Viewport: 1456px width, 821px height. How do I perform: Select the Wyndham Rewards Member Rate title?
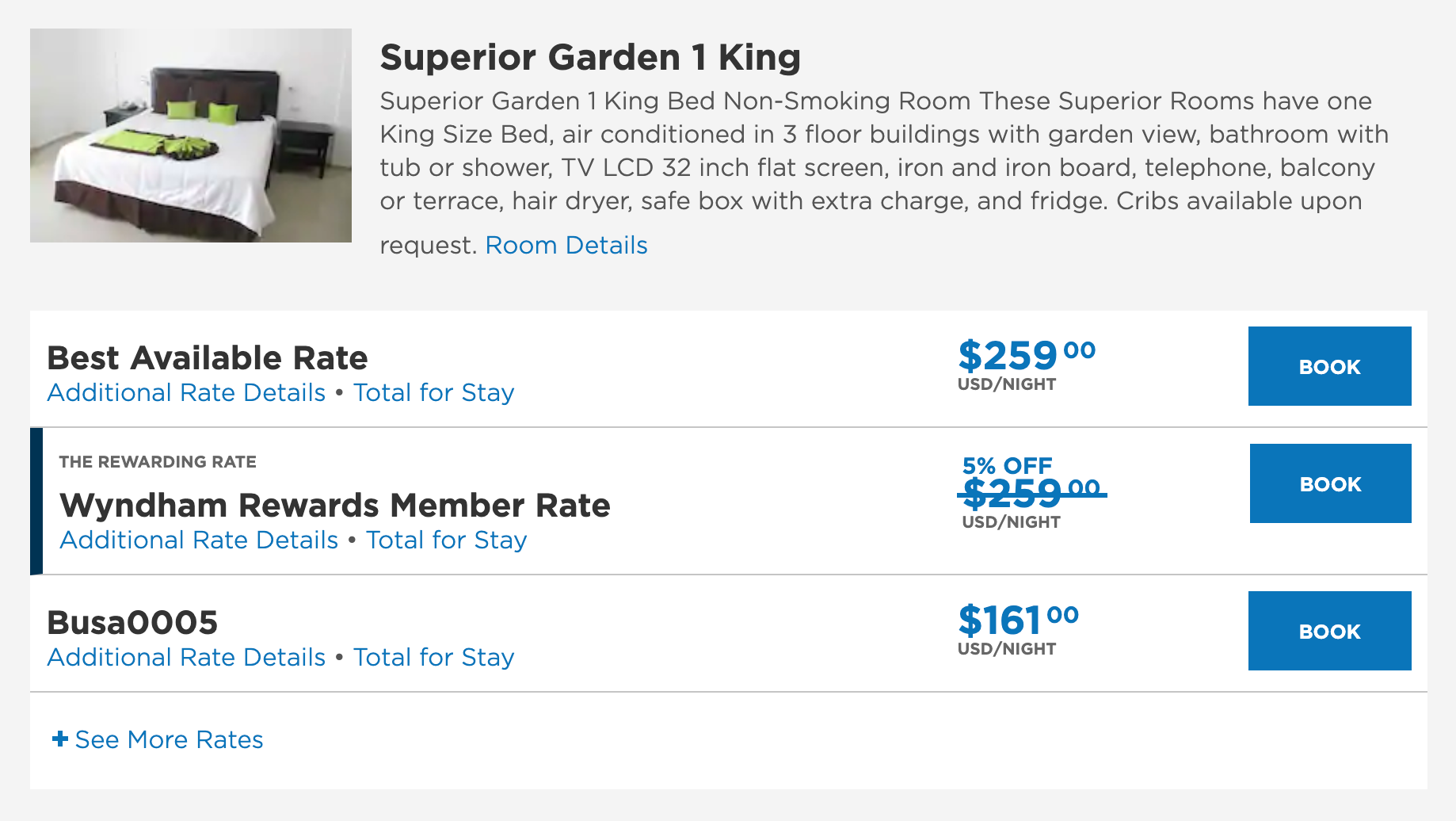pyautogui.click(x=334, y=506)
